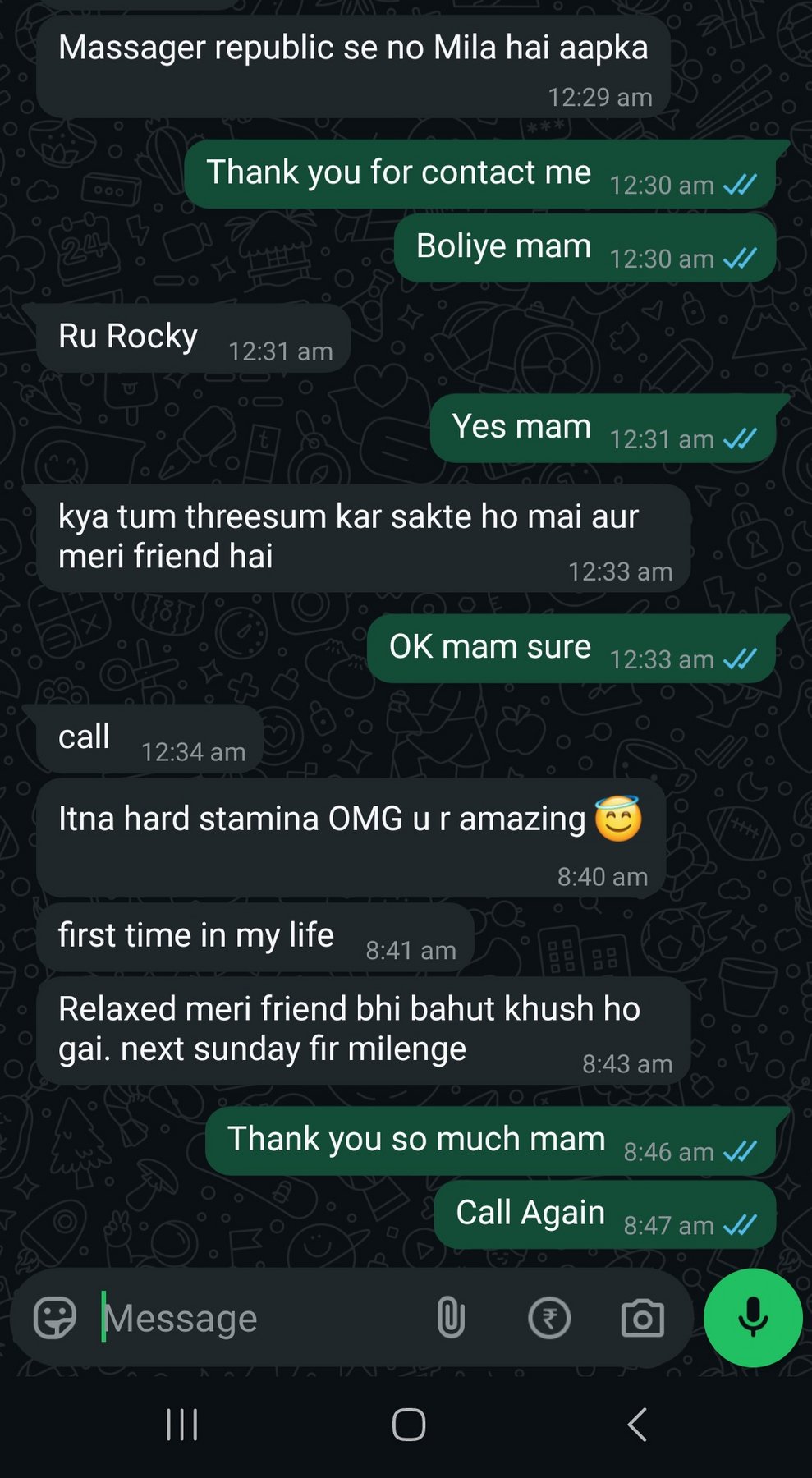
Task: Launch the camera from message bar
Action: point(642,1318)
